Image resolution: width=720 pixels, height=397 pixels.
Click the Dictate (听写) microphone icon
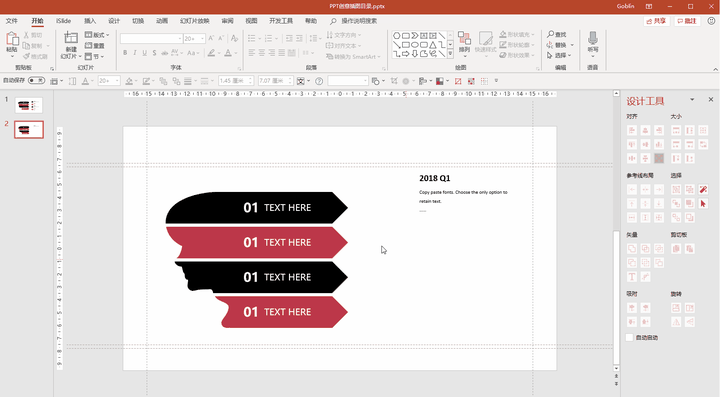[x=593, y=38]
